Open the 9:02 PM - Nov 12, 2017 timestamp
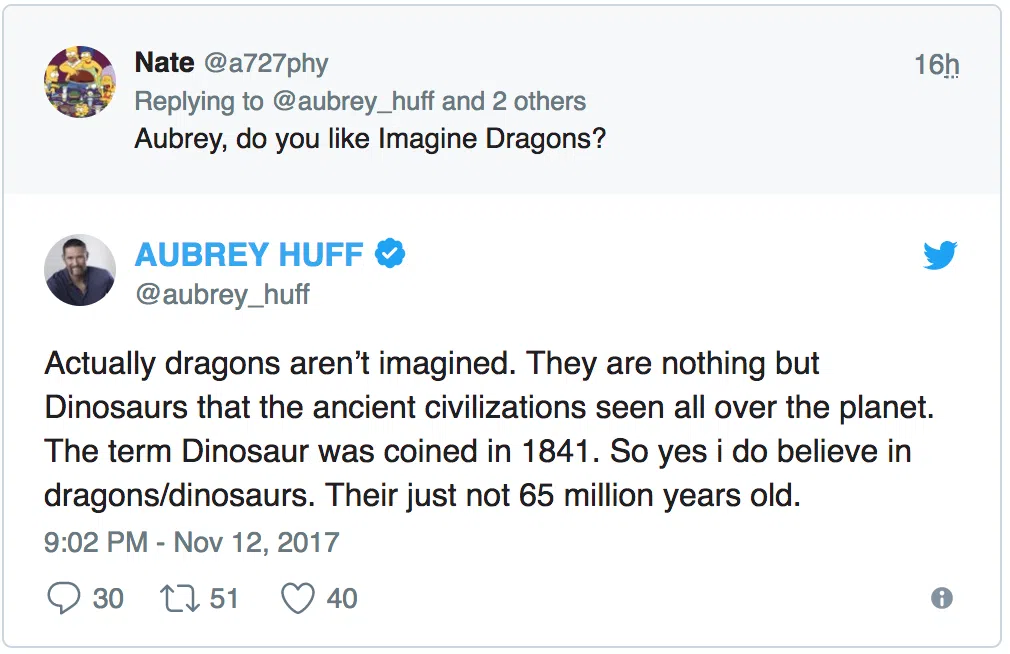The height and width of the screenshot is (654, 1010). (x=192, y=543)
